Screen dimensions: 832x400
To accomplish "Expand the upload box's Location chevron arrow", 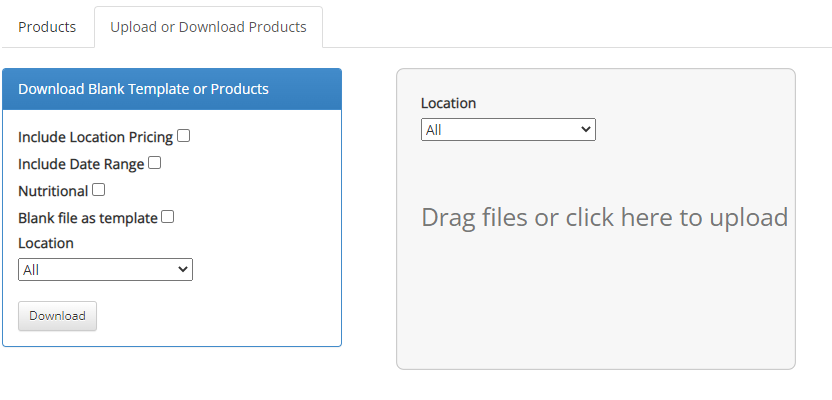I will point(586,129).
